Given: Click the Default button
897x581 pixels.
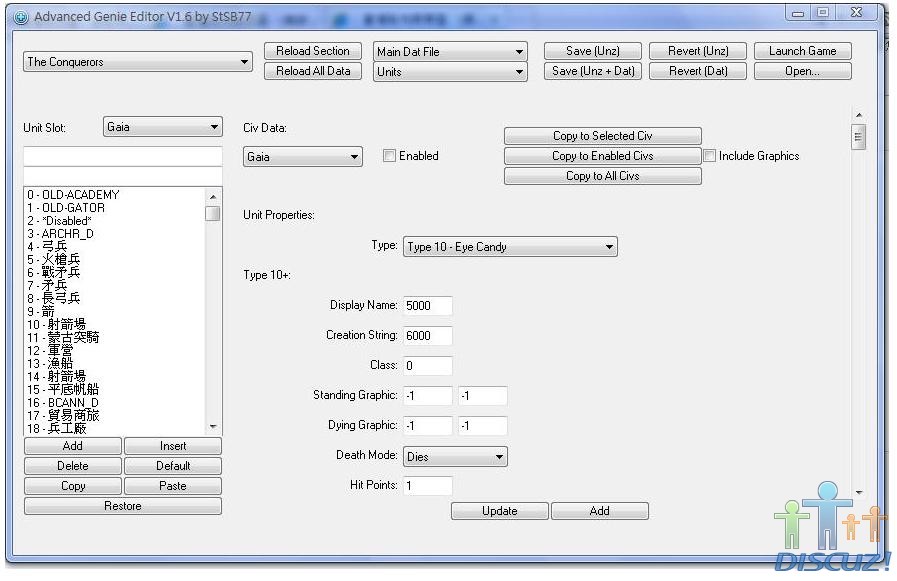Looking at the screenshot, I should (173, 466).
